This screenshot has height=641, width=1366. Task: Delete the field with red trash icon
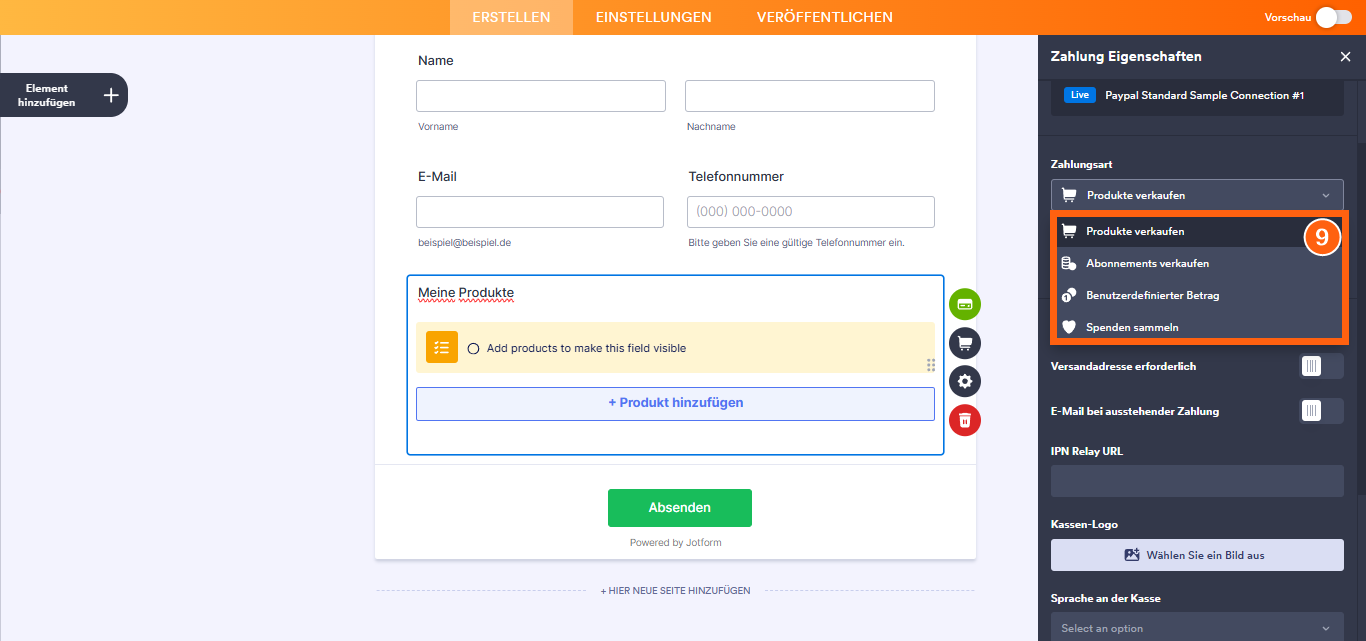(x=965, y=420)
